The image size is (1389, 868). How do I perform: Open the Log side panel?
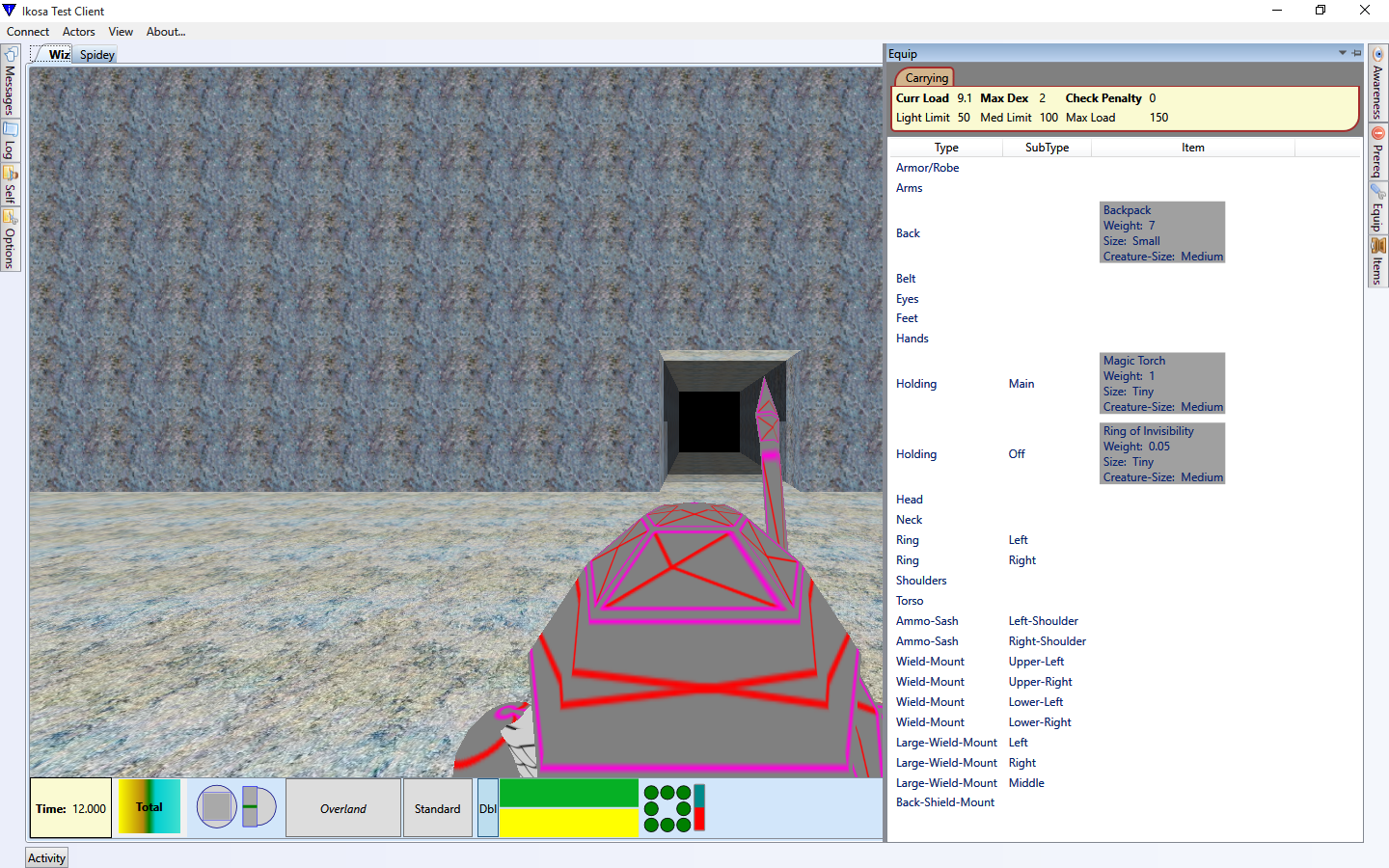[10, 141]
